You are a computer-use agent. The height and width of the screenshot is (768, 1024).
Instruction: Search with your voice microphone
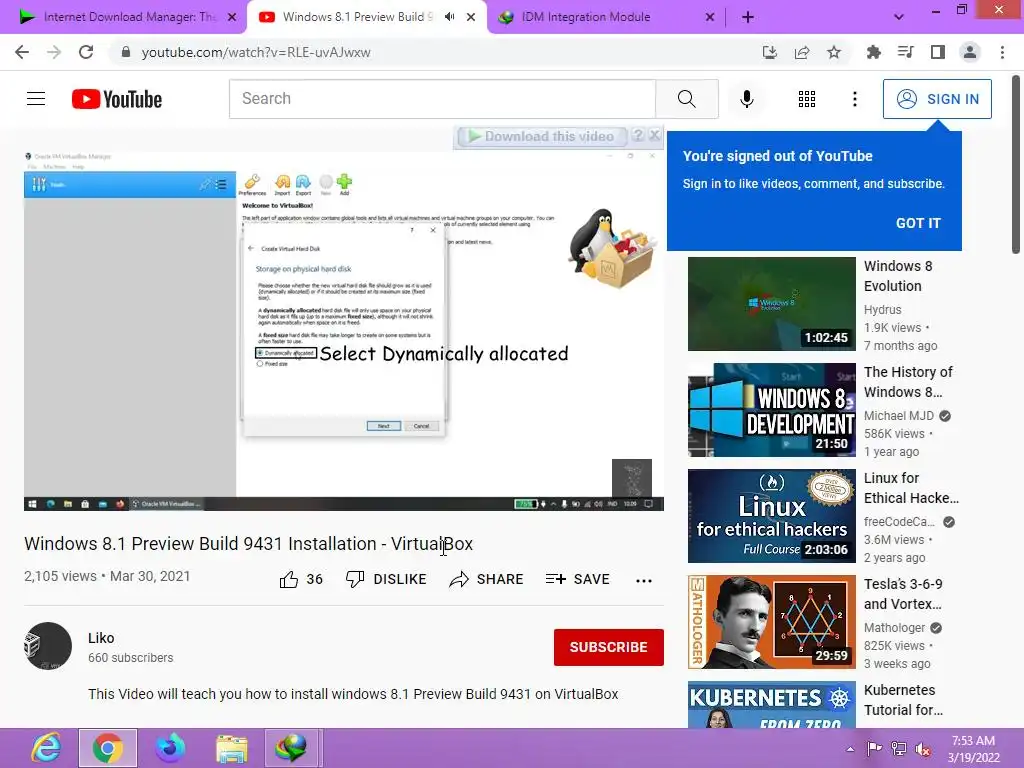click(746, 99)
